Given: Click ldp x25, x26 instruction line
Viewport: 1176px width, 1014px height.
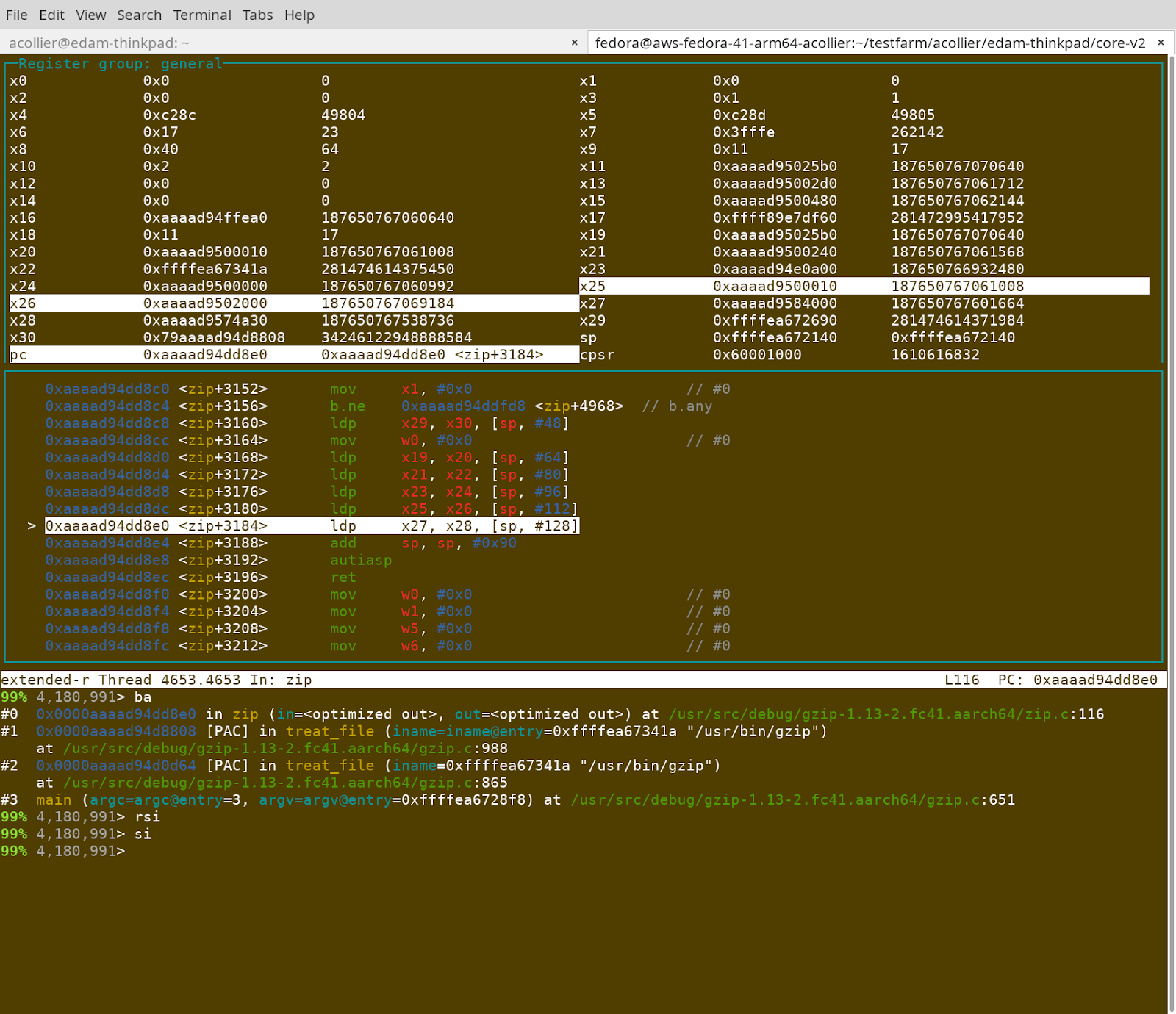Looking at the screenshot, I should click(x=312, y=508).
